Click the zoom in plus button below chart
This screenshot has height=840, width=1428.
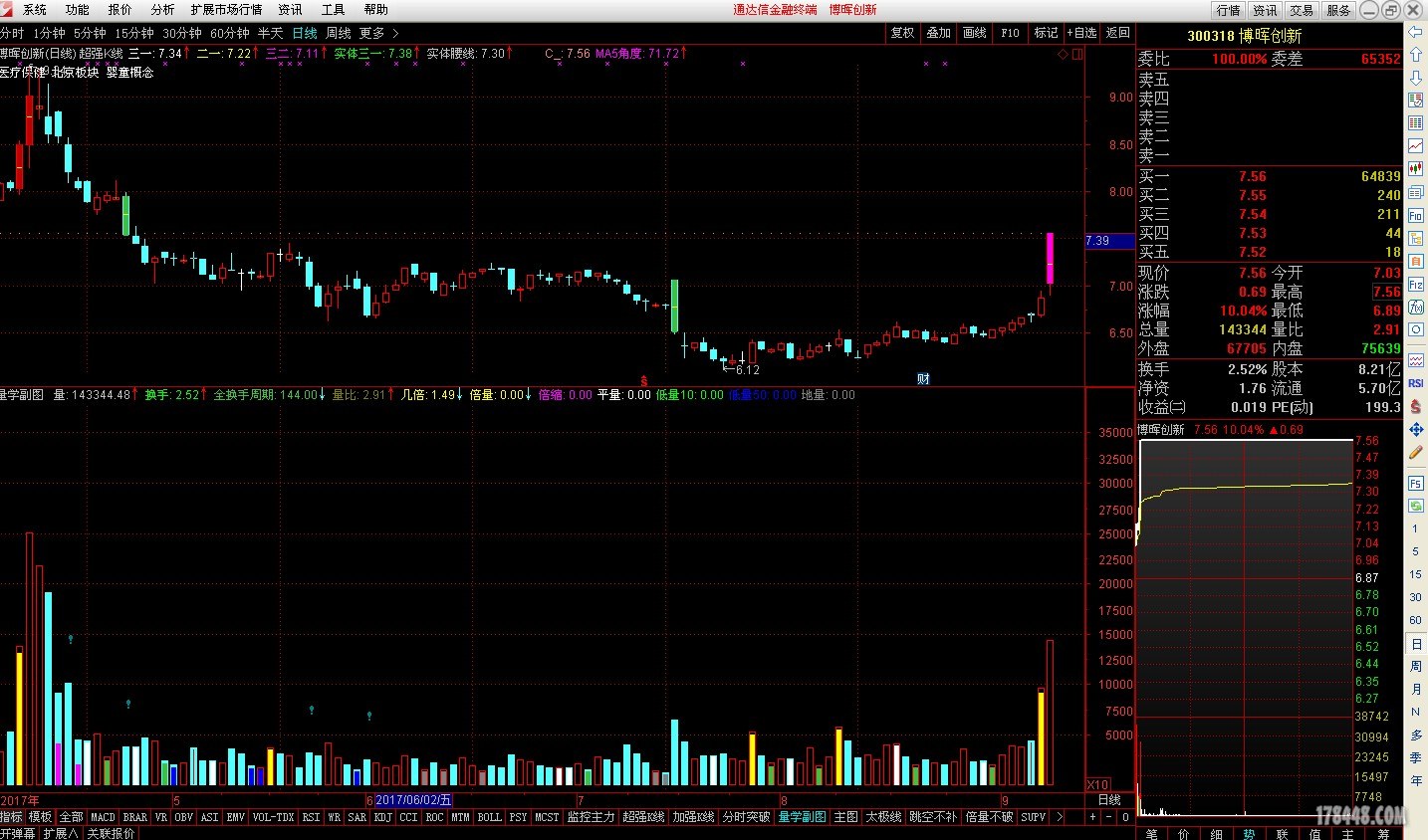point(1092,817)
